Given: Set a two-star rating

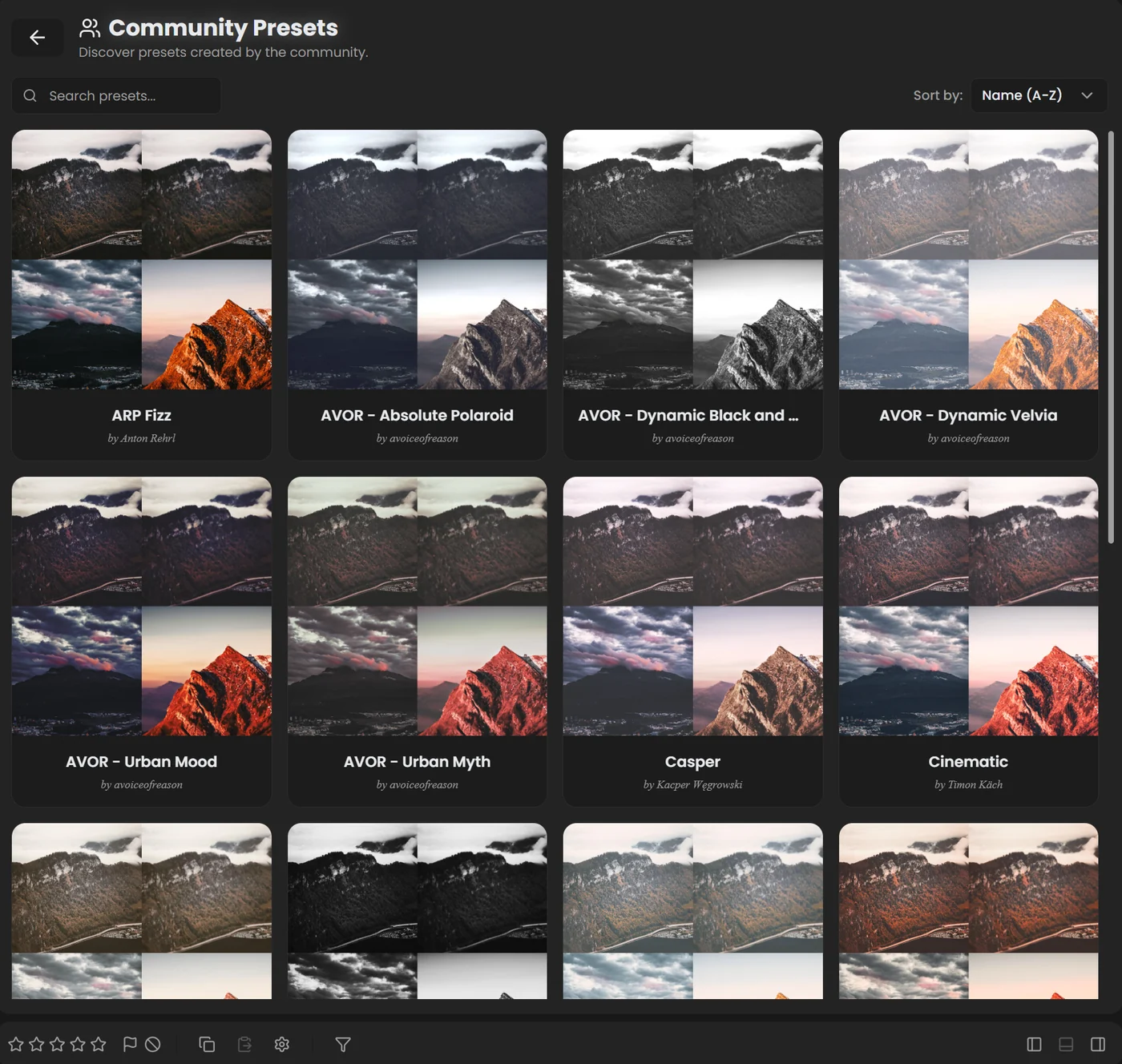Looking at the screenshot, I should tap(37, 1044).
